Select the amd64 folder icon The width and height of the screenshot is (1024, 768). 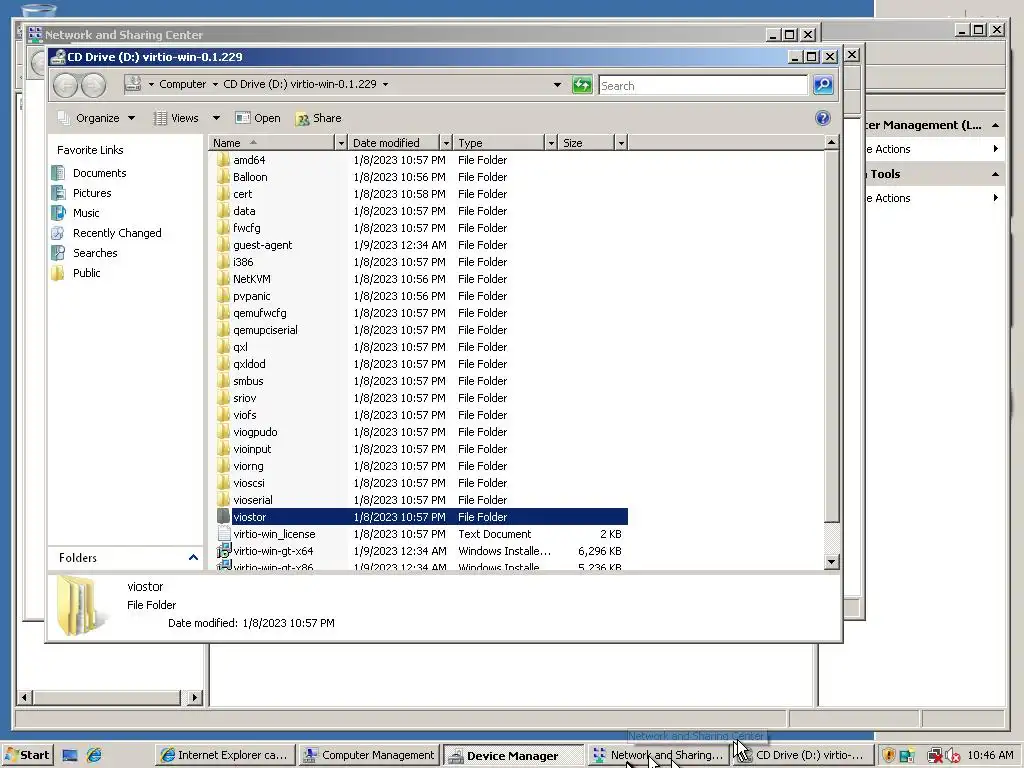pyautogui.click(x=223, y=160)
